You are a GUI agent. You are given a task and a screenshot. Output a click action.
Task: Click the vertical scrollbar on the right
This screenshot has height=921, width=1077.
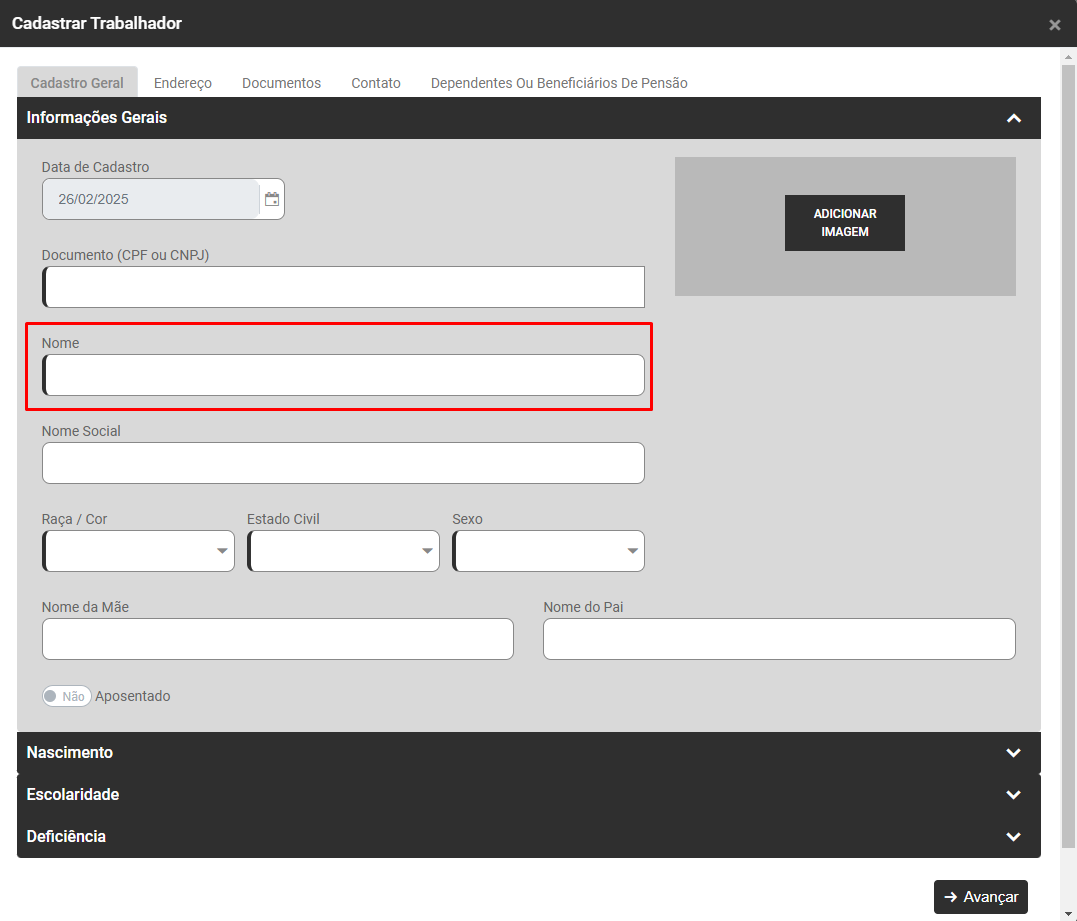pos(1068,400)
